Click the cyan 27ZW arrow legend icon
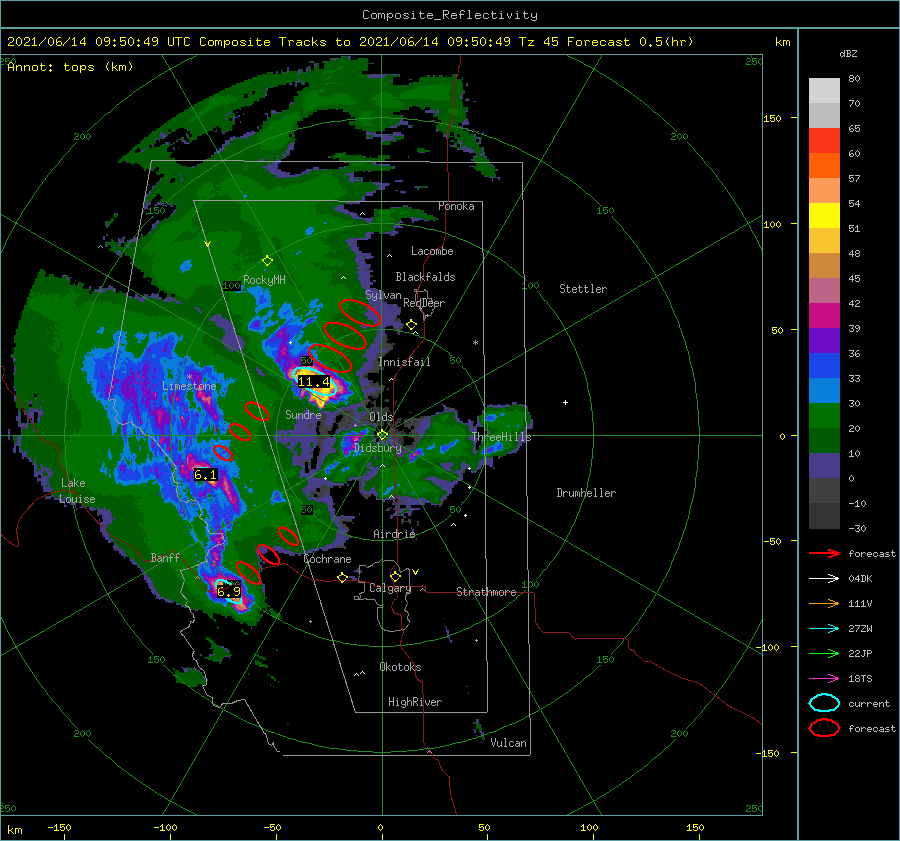This screenshot has width=900, height=841. tap(824, 629)
